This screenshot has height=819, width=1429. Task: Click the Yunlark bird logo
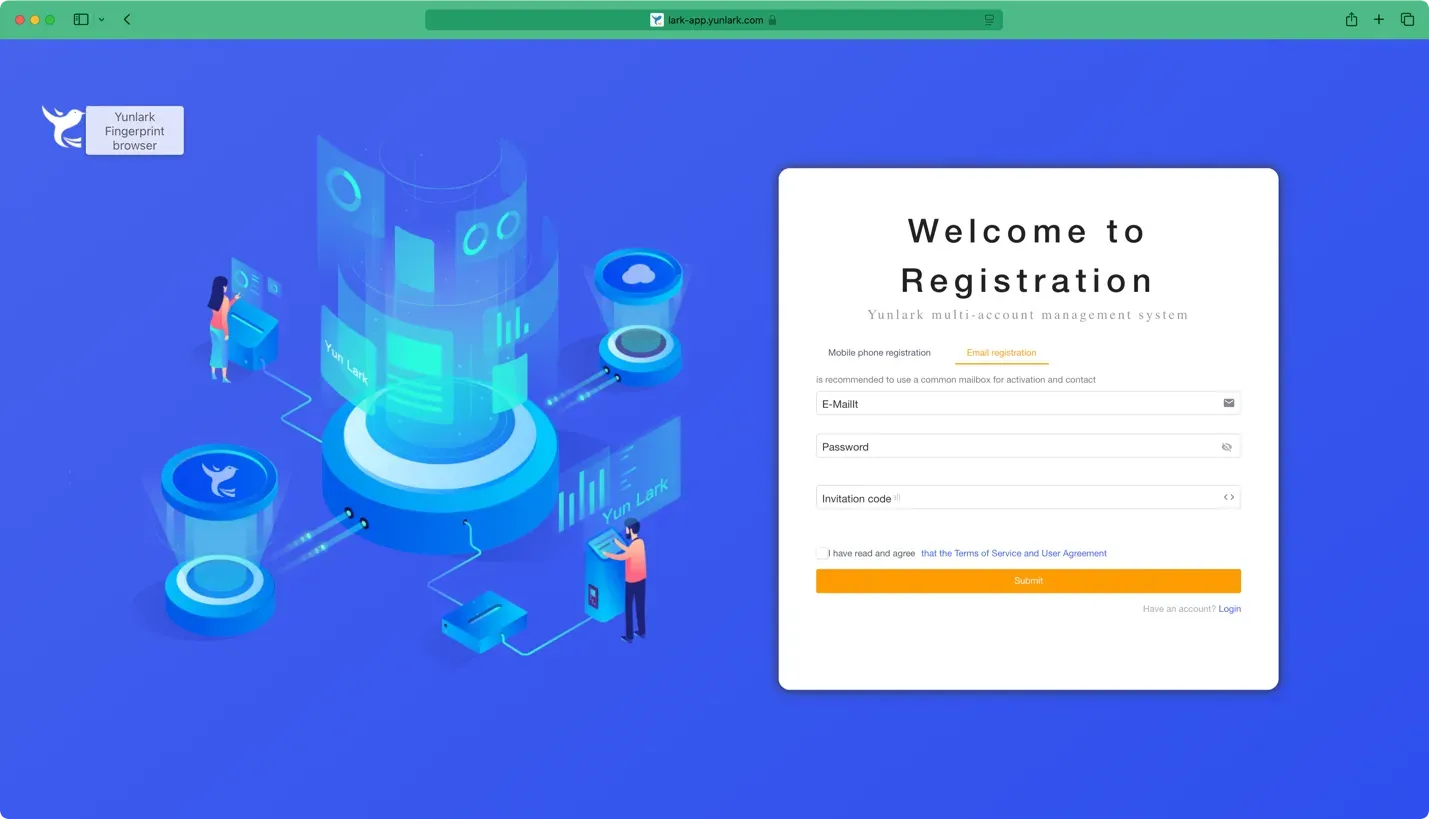[x=62, y=127]
